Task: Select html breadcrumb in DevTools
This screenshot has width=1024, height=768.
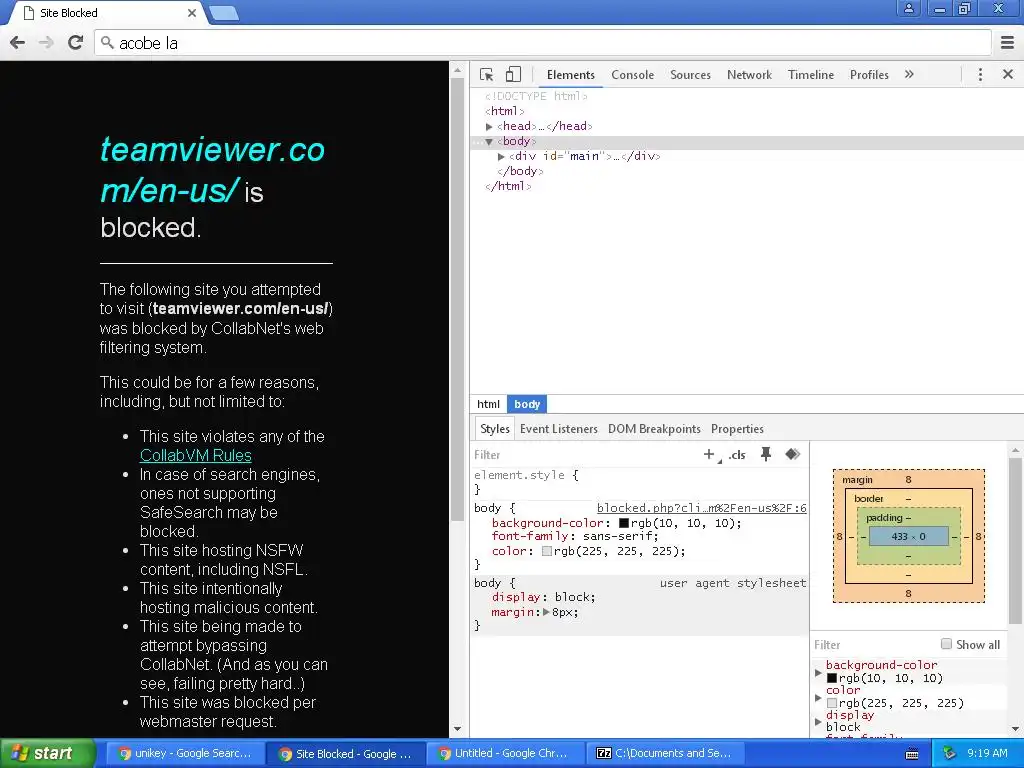Action: click(x=488, y=404)
